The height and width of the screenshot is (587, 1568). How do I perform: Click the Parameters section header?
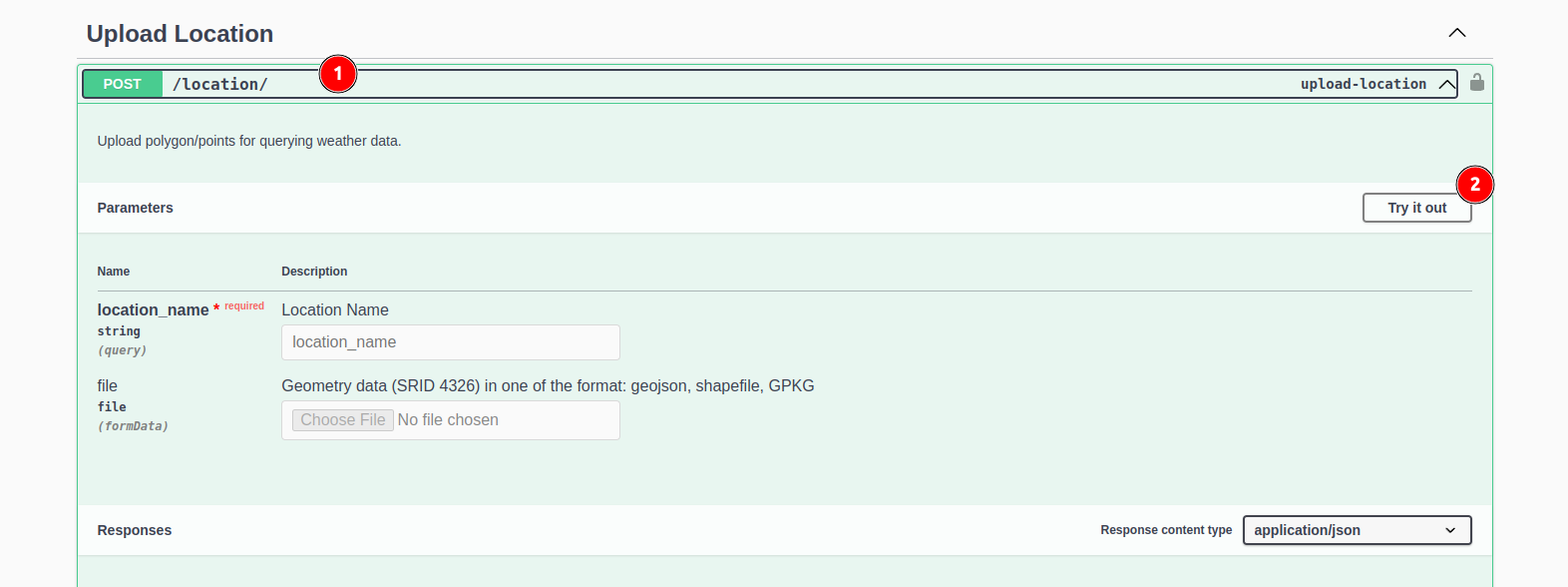tap(136, 208)
